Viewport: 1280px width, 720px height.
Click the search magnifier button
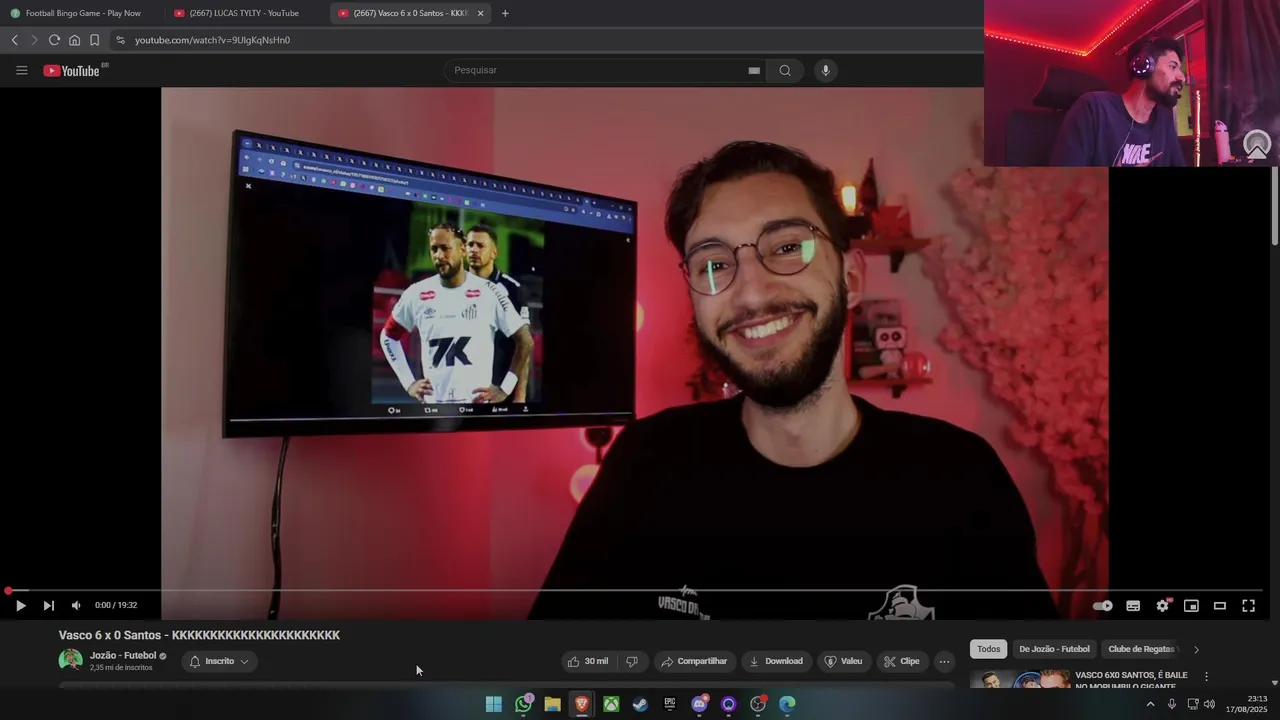785,70
